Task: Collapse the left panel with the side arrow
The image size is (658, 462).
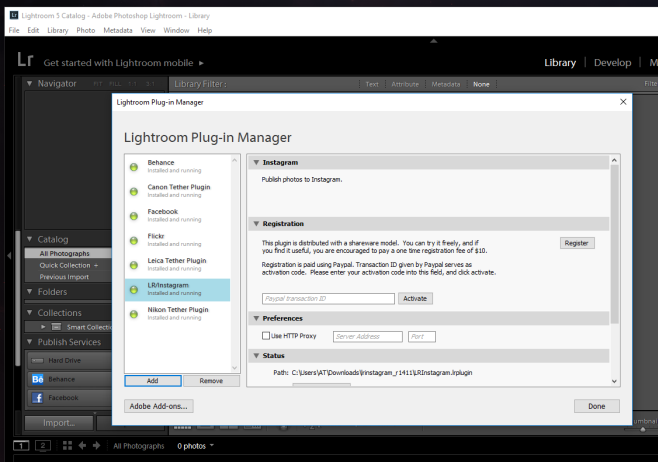Action: click(x=9, y=255)
